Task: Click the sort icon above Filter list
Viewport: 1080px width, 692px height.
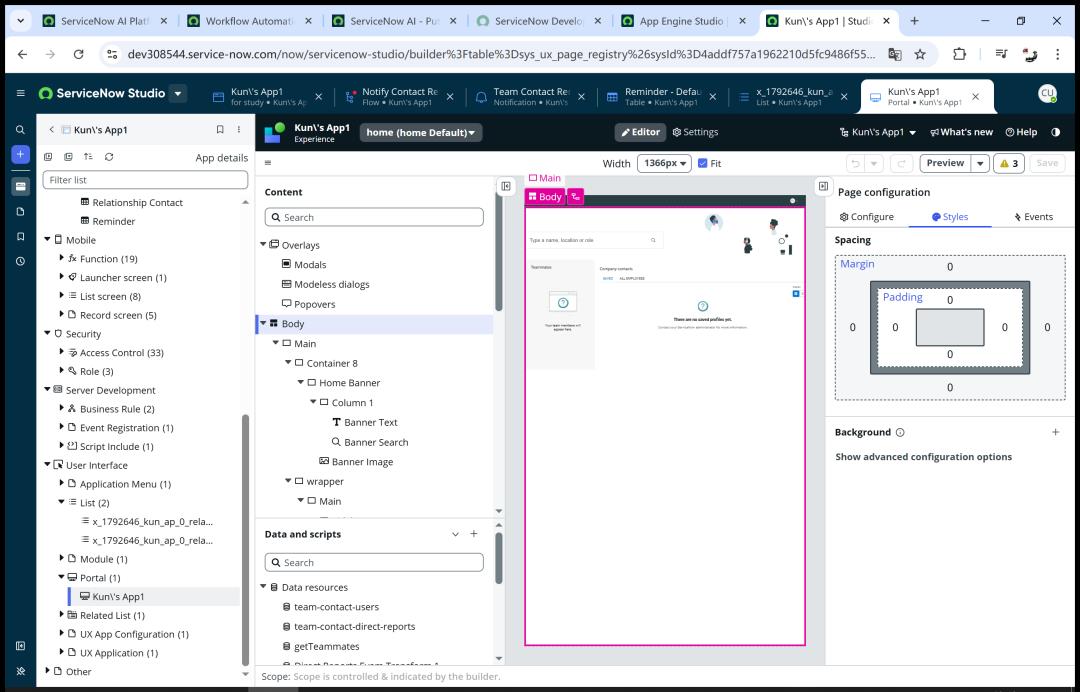Action: tap(88, 157)
